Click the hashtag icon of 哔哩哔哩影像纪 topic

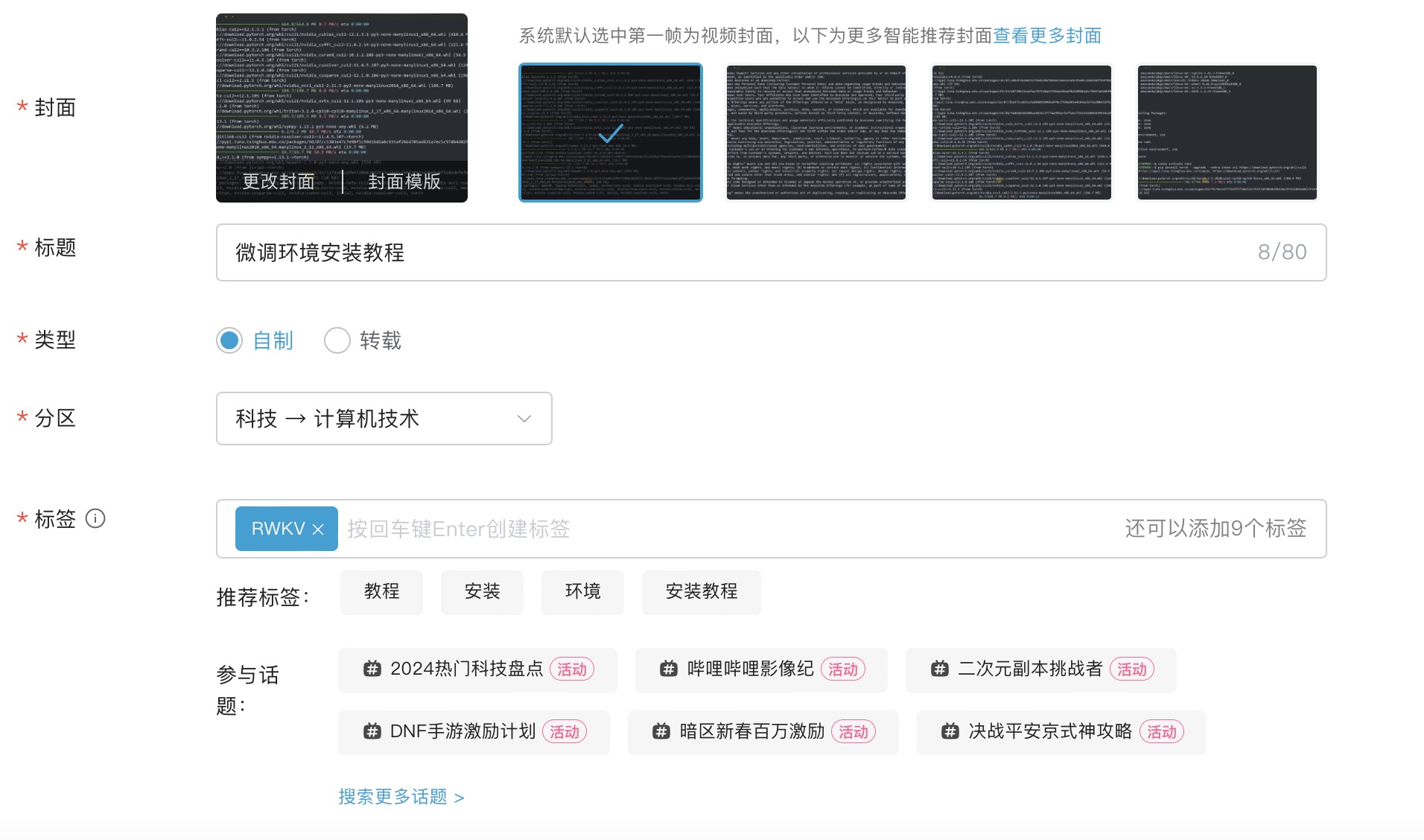pyautogui.click(x=668, y=669)
